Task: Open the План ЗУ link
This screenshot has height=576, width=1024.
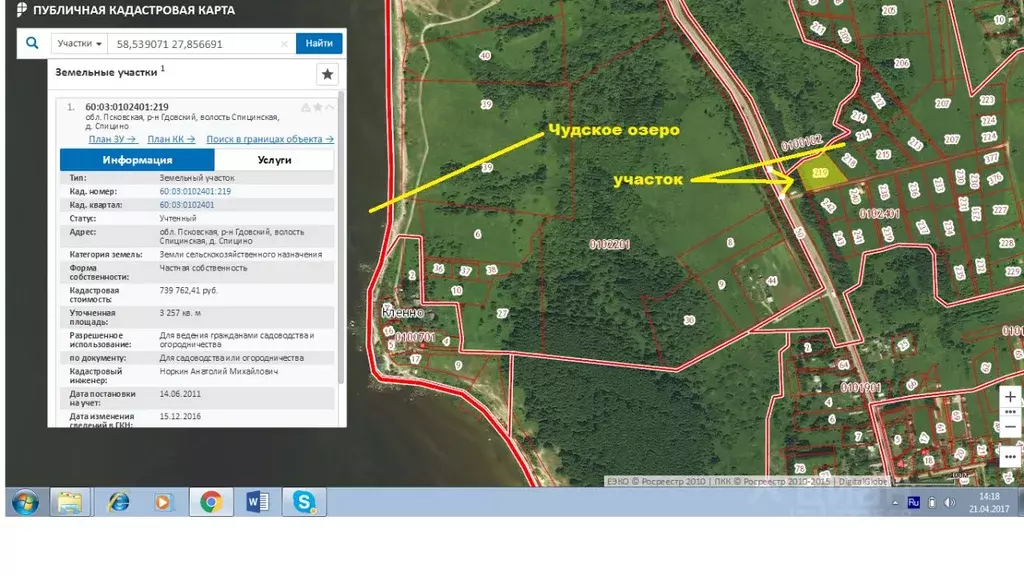Action: (112, 139)
